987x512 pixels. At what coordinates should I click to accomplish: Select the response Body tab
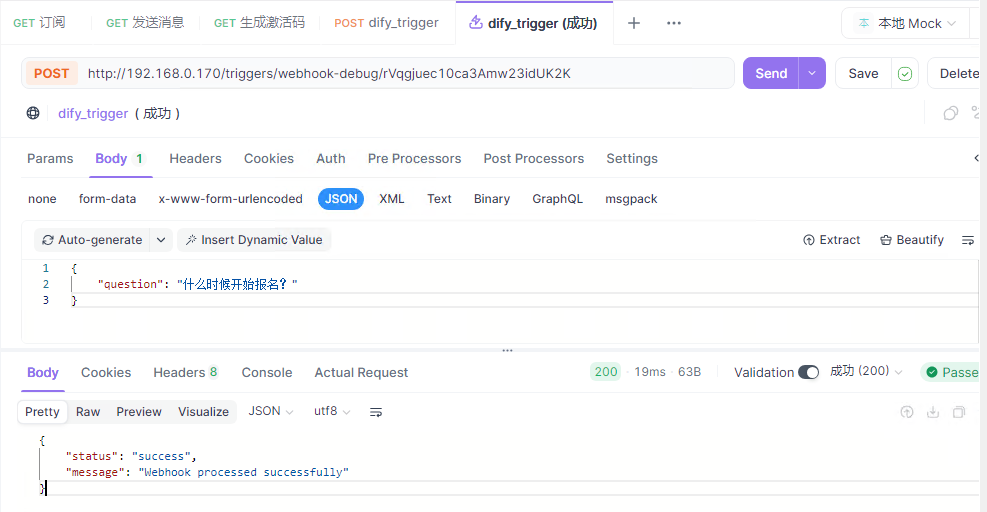point(42,373)
